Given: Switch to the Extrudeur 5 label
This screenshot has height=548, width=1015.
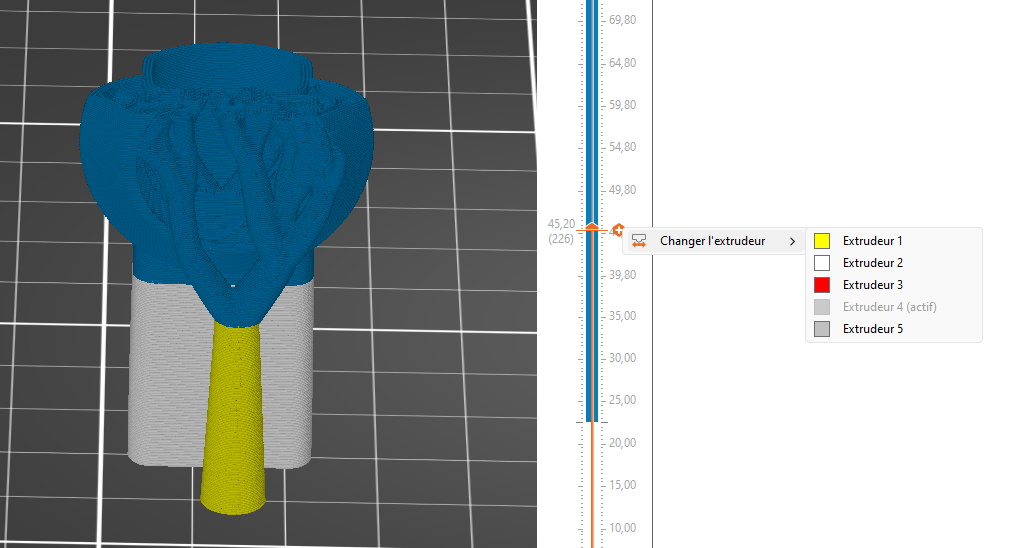Looking at the screenshot, I should pyautogui.click(x=872, y=329).
